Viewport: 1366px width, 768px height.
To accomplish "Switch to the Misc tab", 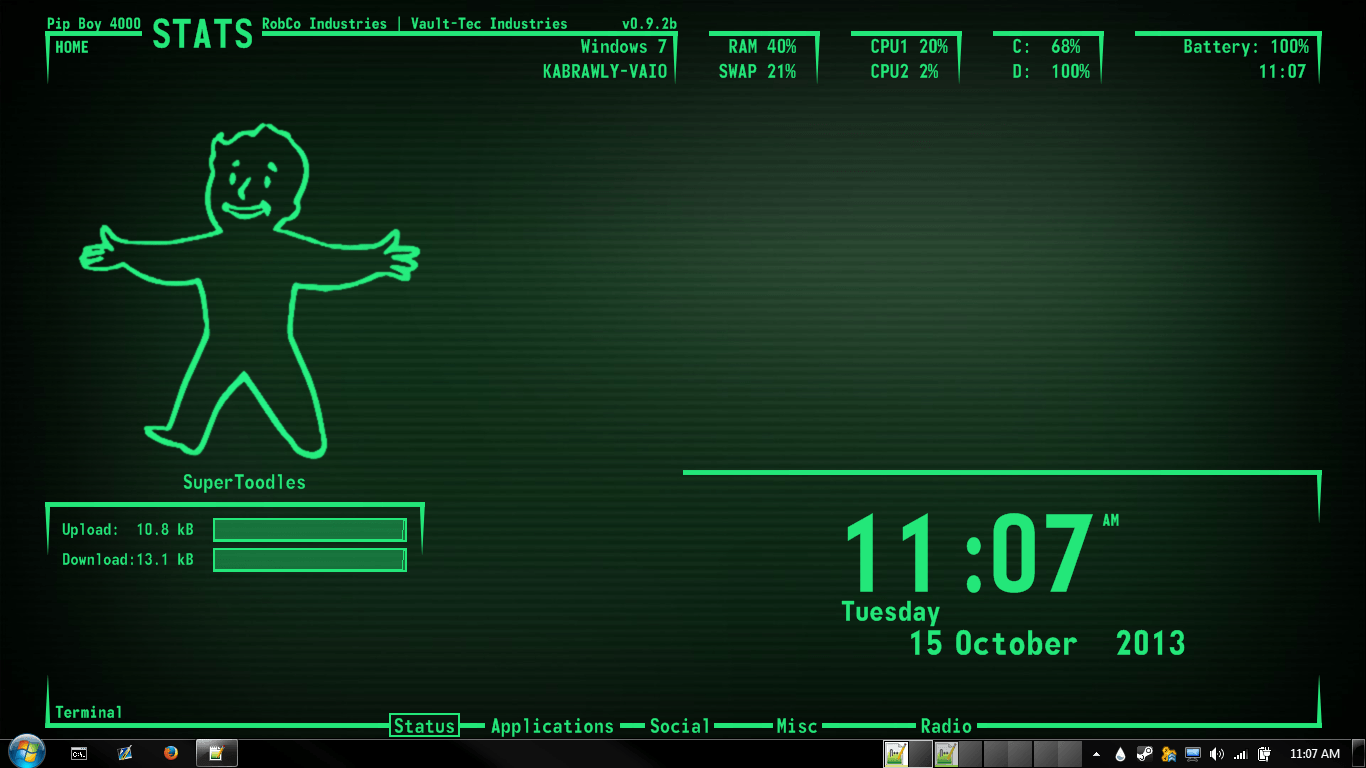I will point(796,726).
